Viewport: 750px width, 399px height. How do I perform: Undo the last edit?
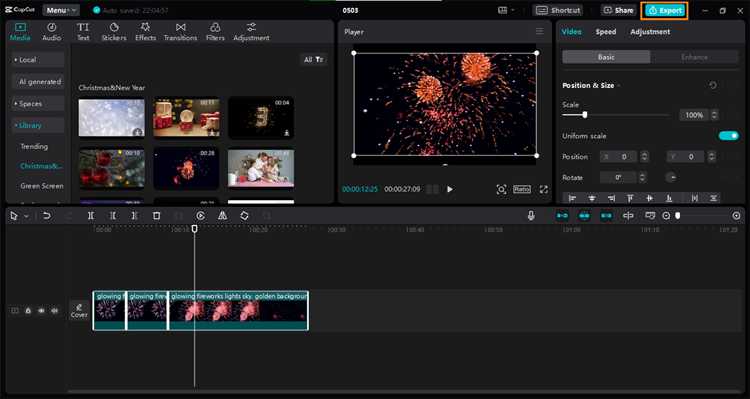pos(46,216)
